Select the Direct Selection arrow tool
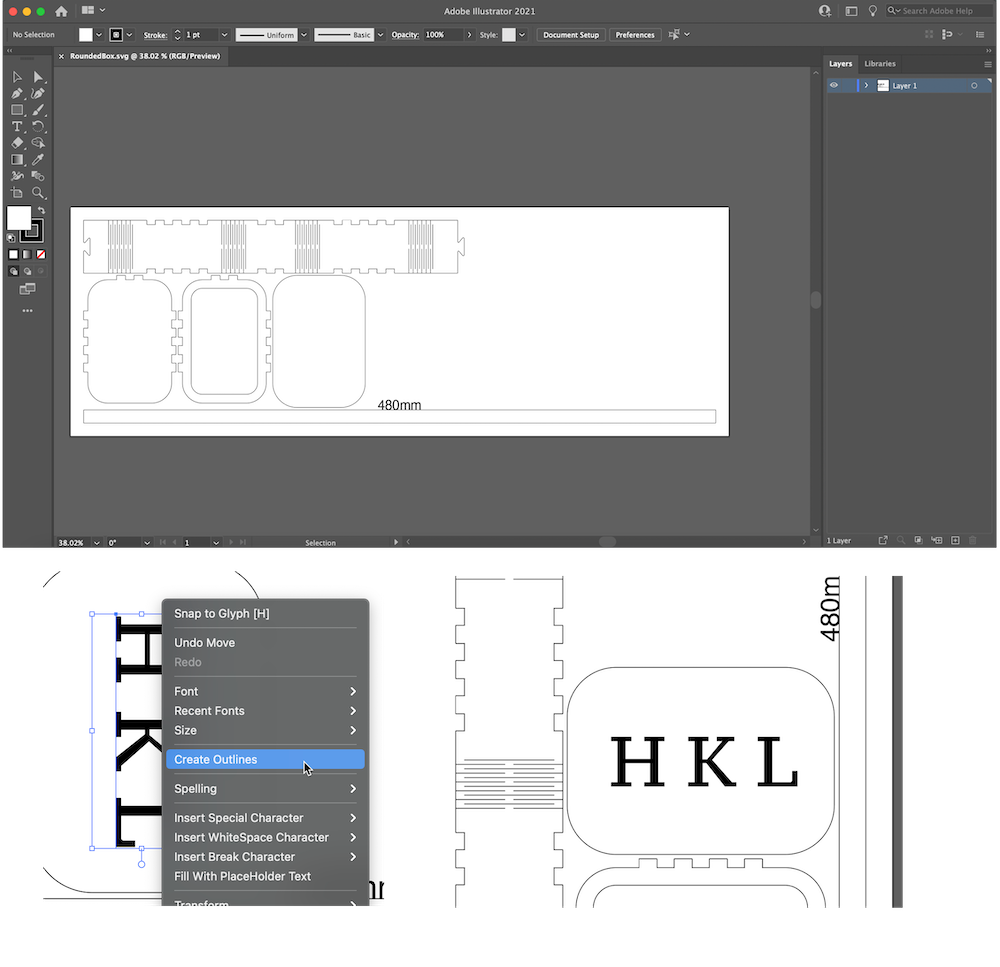This screenshot has width=1000, height=967. pyautogui.click(x=38, y=77)
